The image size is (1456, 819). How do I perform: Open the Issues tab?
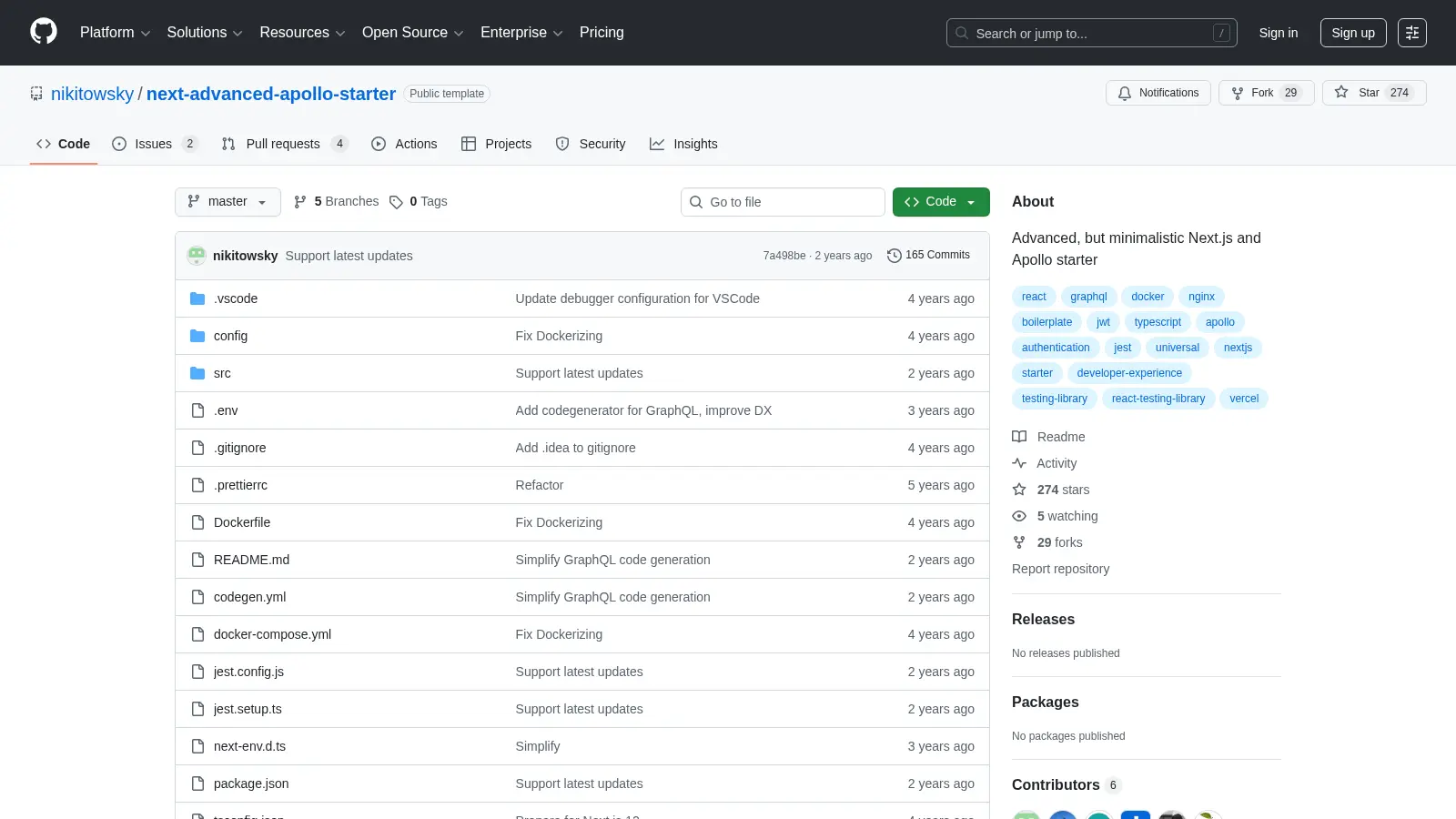(x=155, y=144)
